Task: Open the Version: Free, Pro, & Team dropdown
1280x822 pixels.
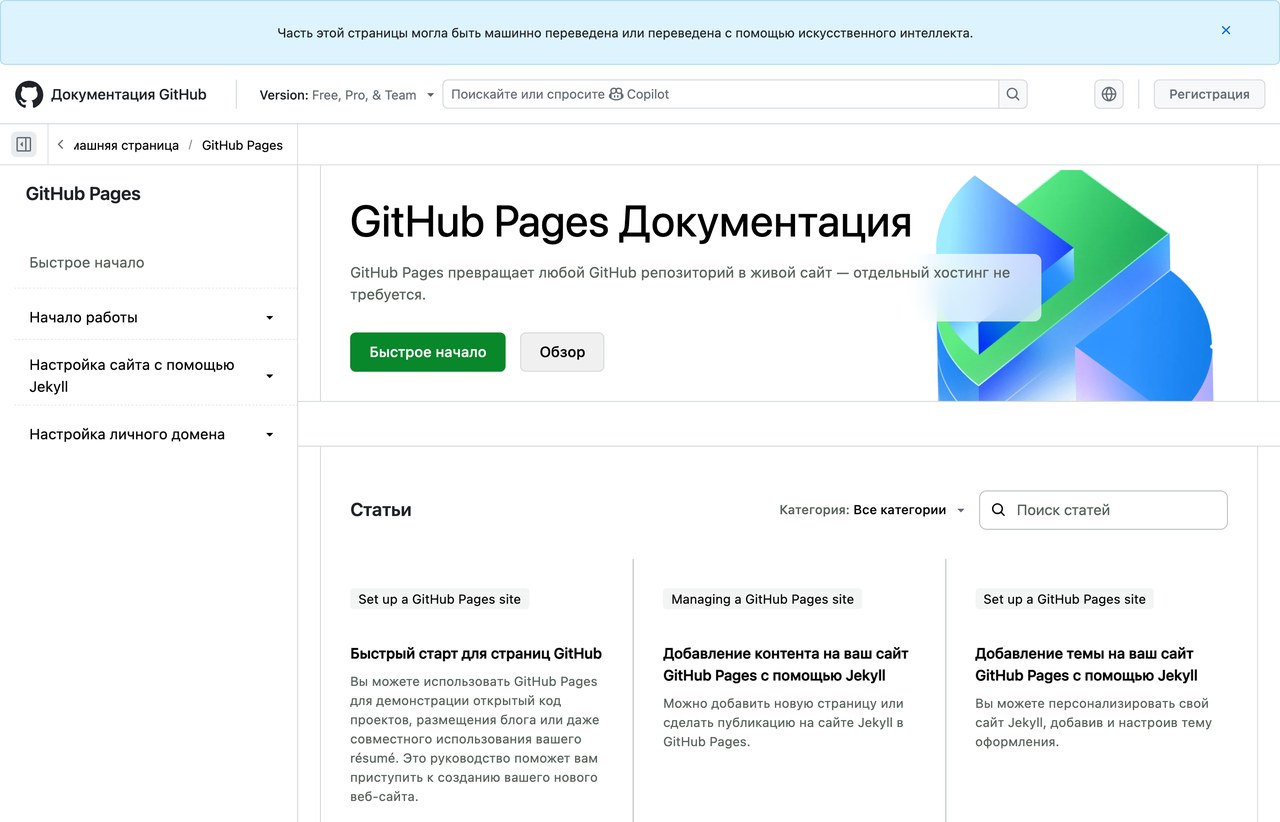Action: [347, 95]
